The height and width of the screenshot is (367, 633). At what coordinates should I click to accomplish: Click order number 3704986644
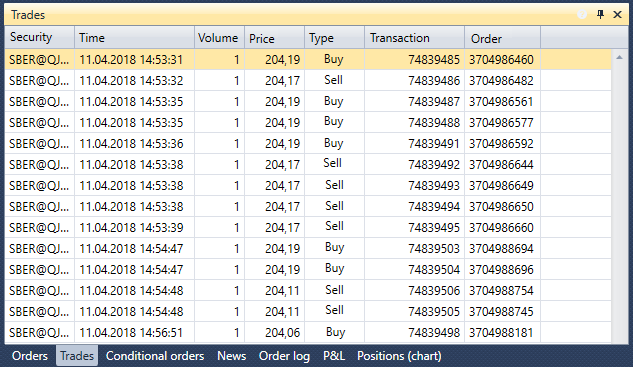(501, 164)
